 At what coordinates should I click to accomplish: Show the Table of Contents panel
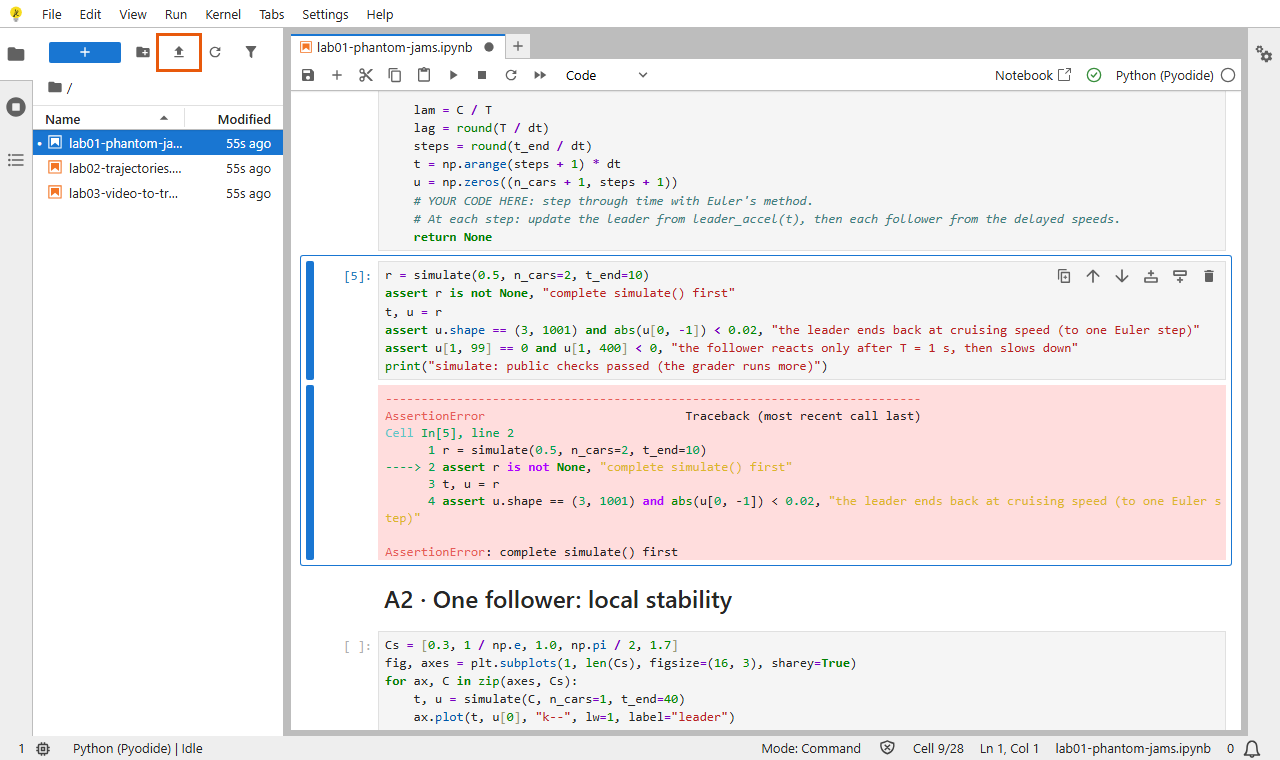[x=16, y=160]
